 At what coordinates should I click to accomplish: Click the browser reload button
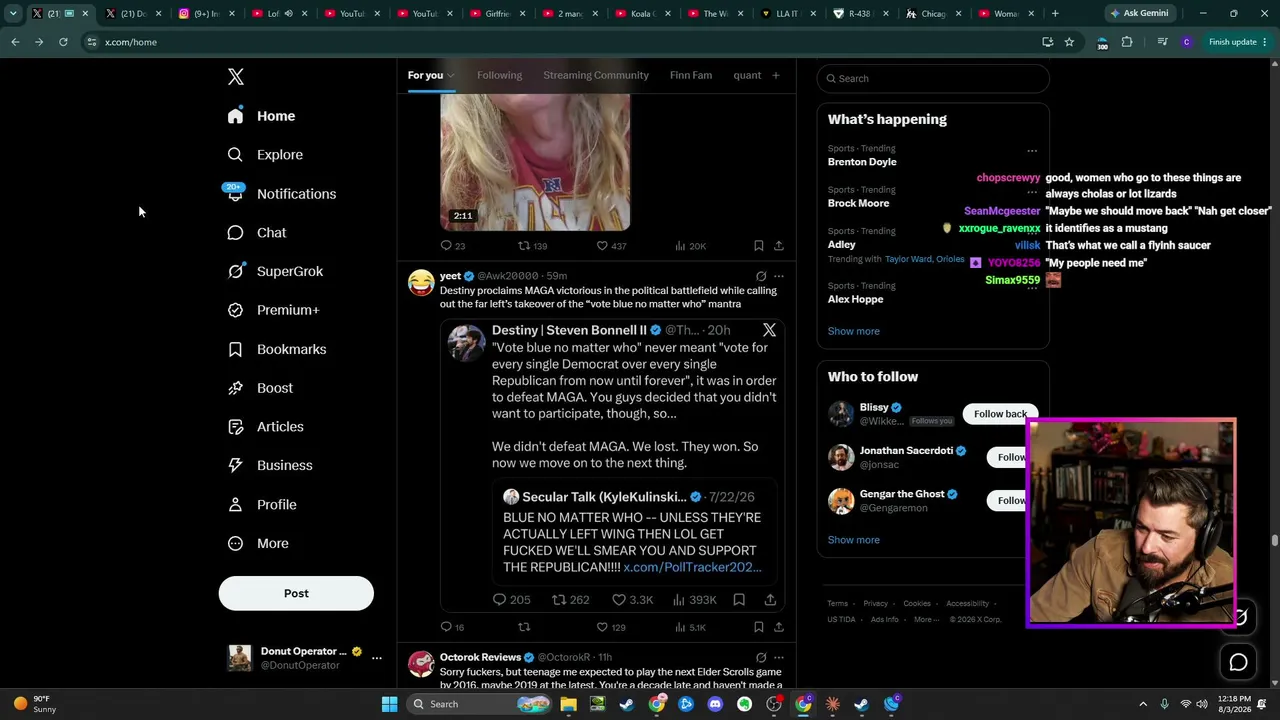tap(63, 42)
